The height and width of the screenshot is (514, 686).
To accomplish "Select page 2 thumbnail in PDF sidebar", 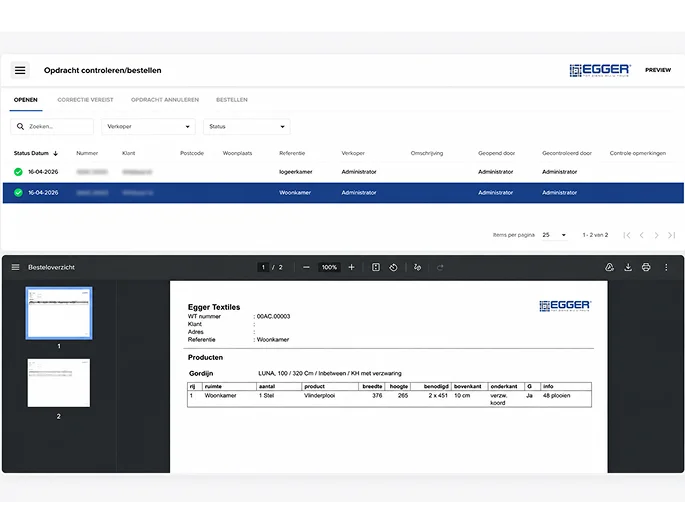I will coord(59,383).
